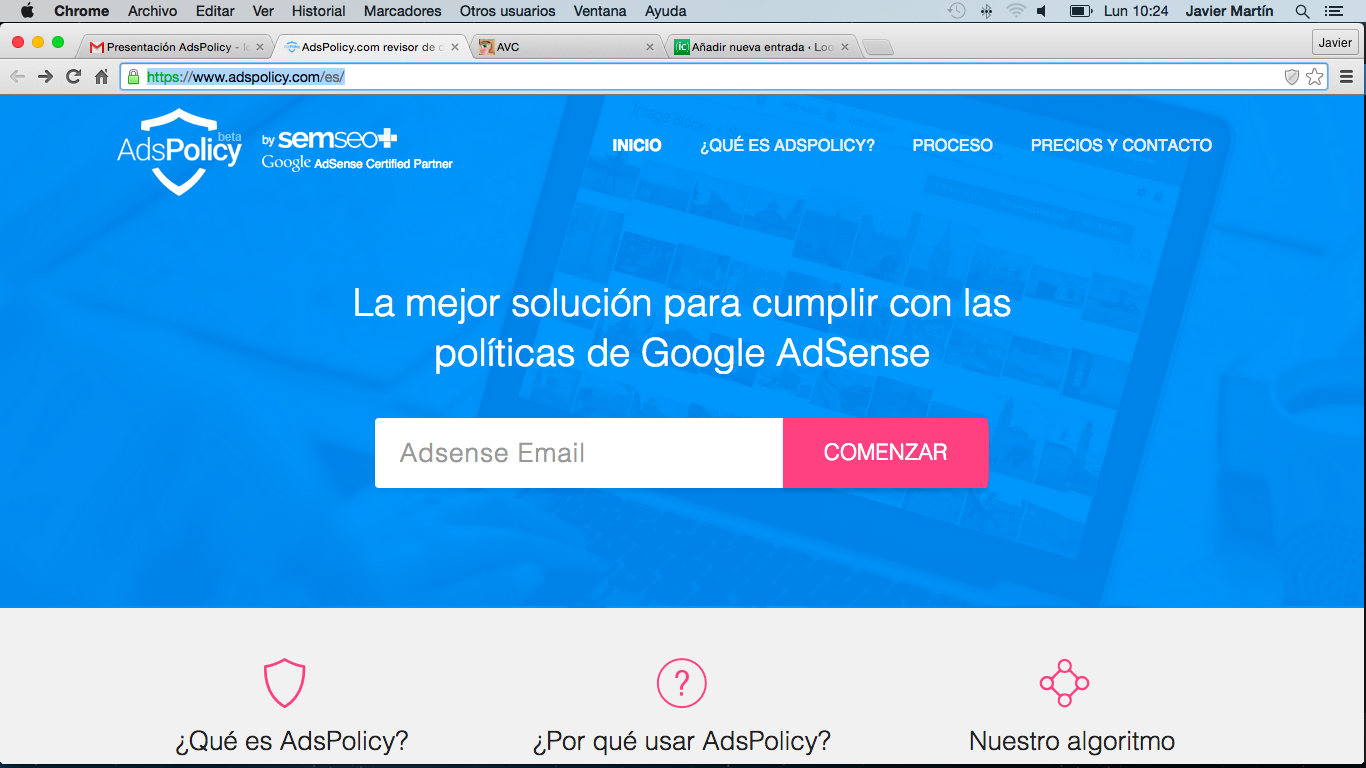This screenshot has height=768, width=1366.
Task: Go to INICIO navigation link
Action: (x=637, y=145)
